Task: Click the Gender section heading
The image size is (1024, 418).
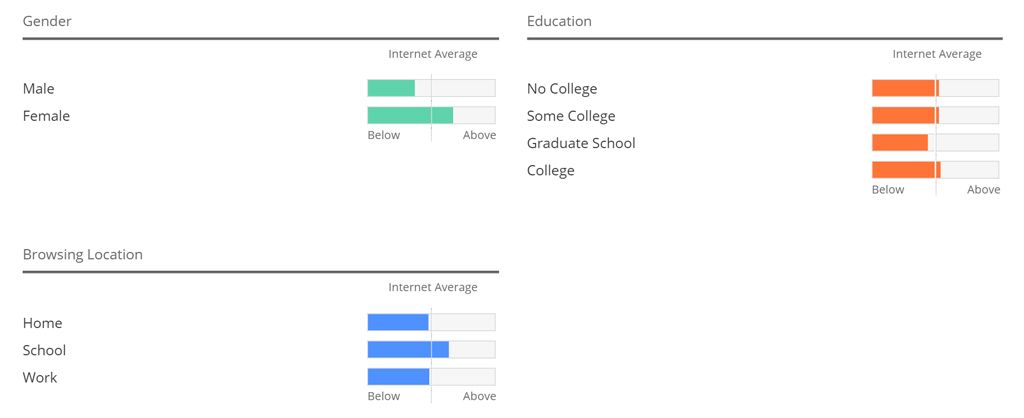Action: point(47,21)
